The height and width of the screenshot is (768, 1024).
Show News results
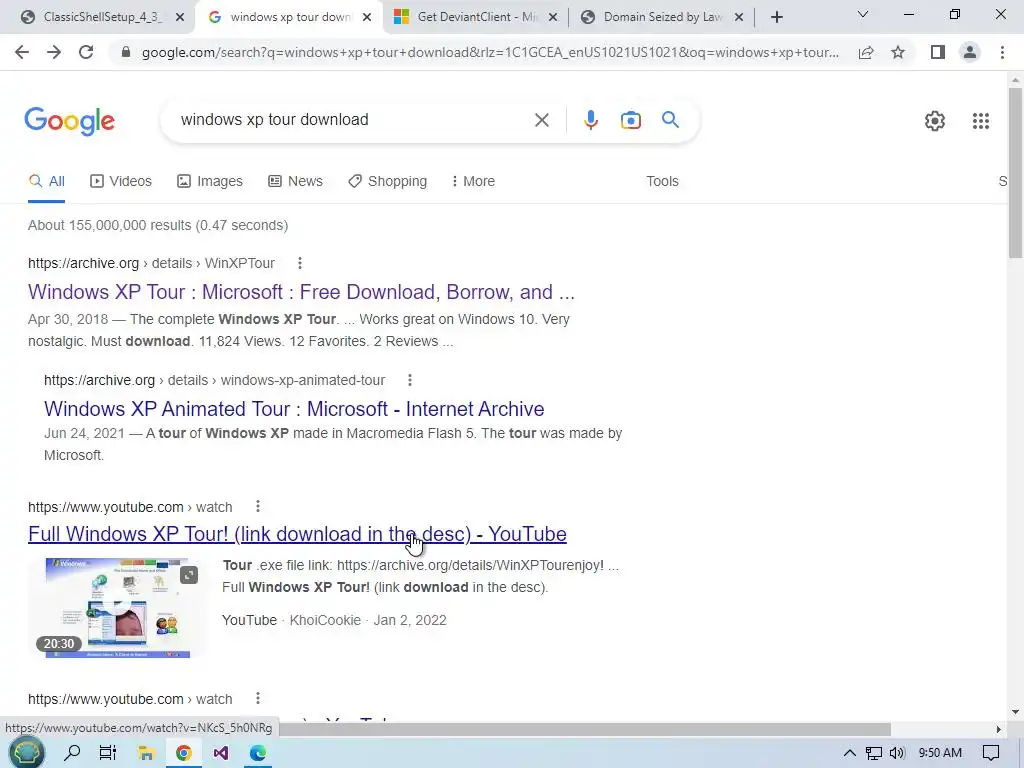[x=295, y=181]
